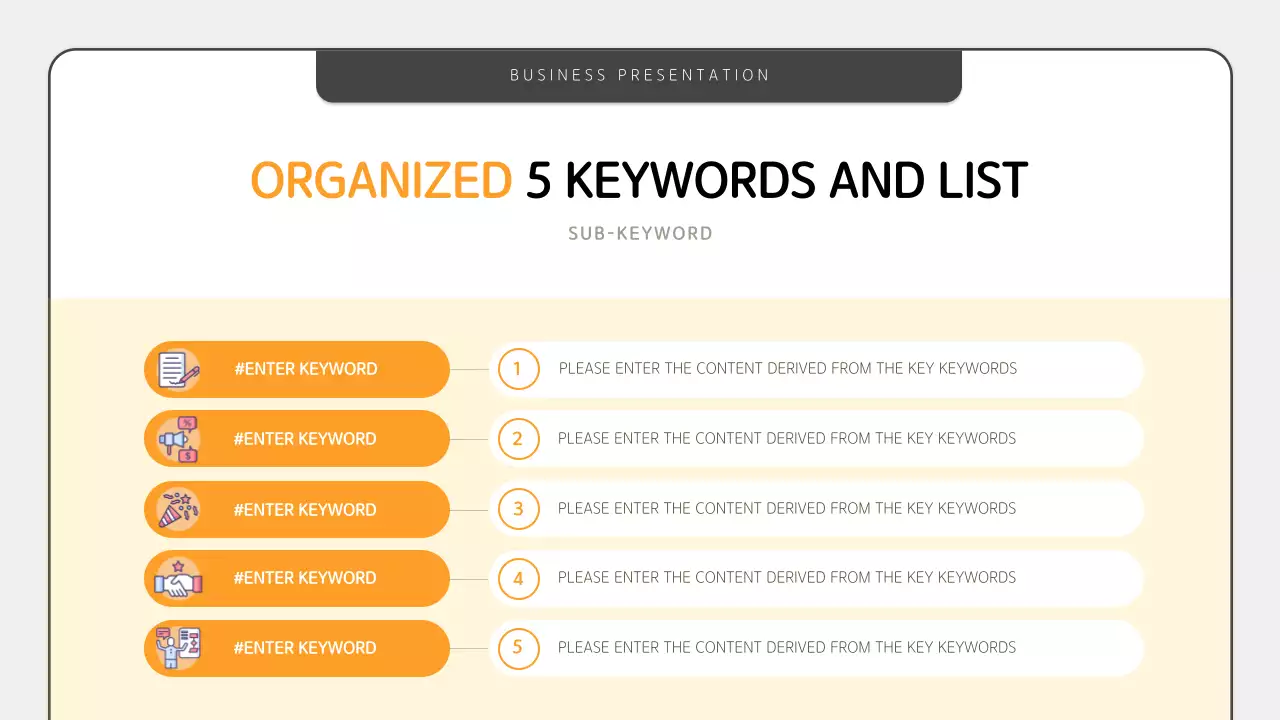The height and width of the screenshot is (720, 1280).
Task: Click the number 3 circle
Action: (x=518, y=509)
